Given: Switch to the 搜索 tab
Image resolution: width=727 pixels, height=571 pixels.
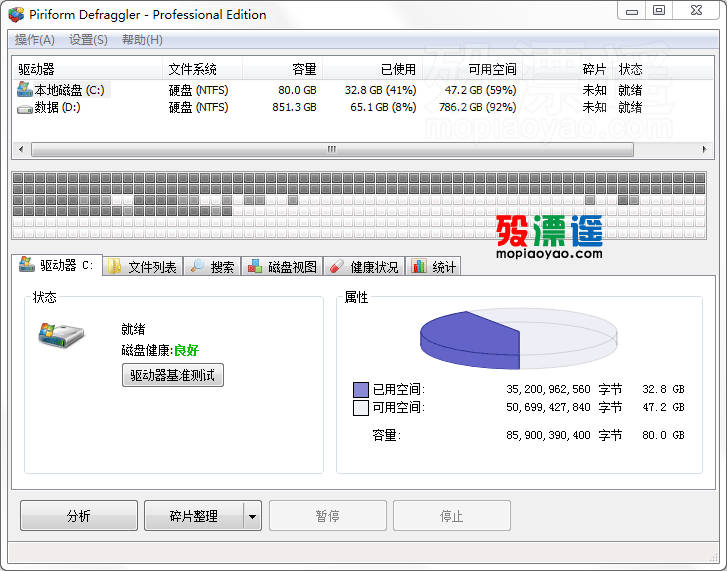Looking at the screenshot, I should click(212, 266).
